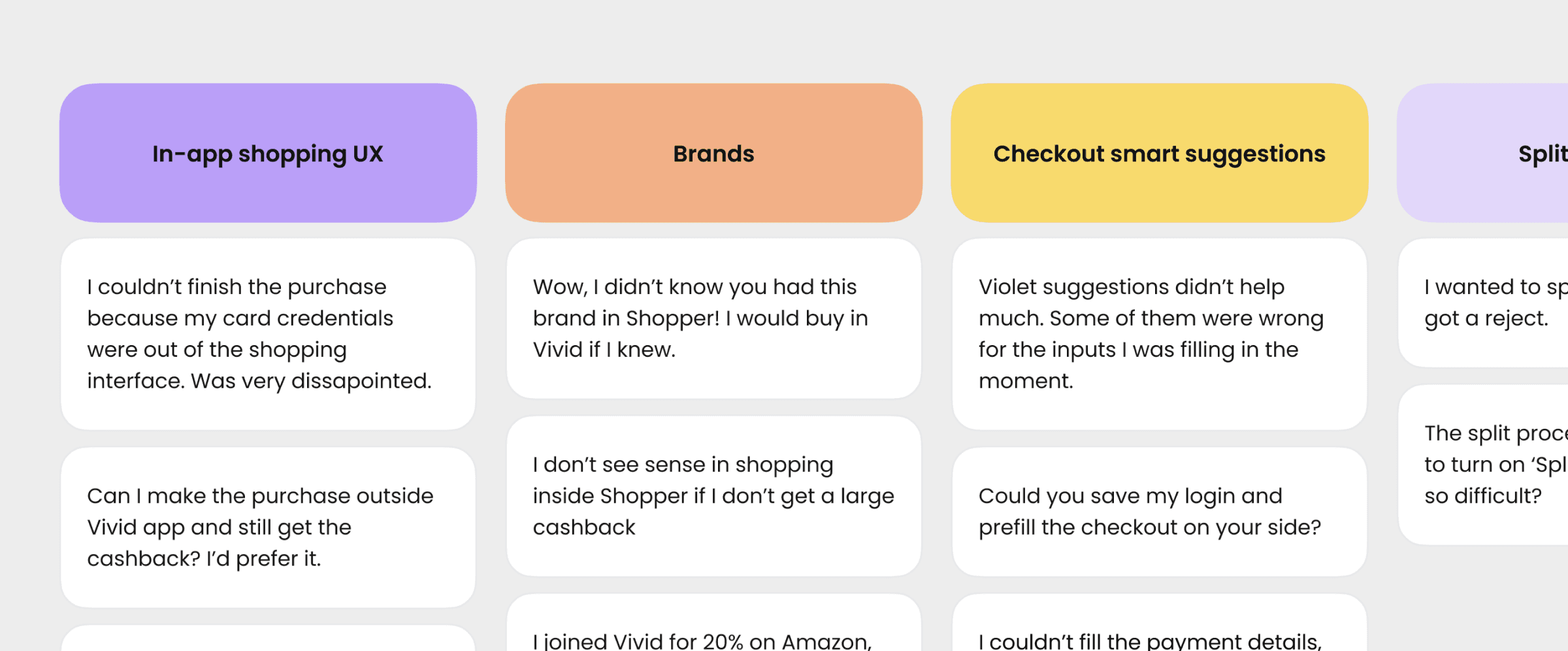The height and width of the screenshot is (651, 1568).
Task: Open the 'Wow, I didn't know' card
Action: [713, 318]
